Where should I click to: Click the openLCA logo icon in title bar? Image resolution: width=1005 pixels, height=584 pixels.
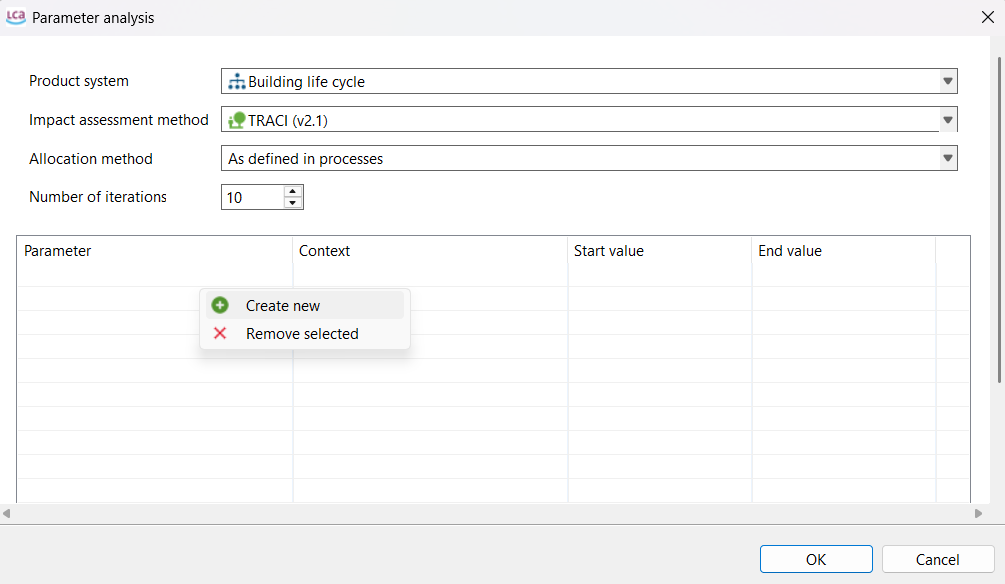click(x=16, y=17)
